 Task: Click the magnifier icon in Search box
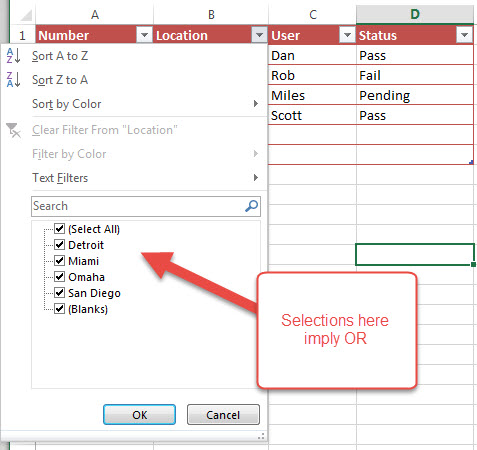[251, 206]
